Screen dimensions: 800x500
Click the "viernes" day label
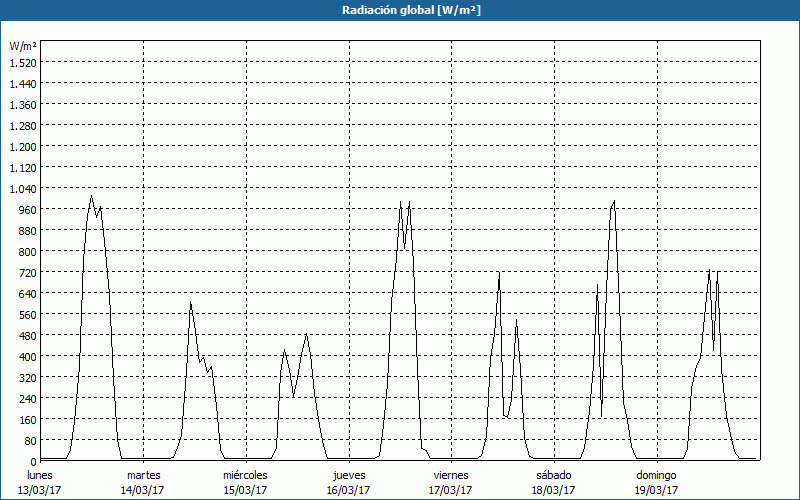451,475
